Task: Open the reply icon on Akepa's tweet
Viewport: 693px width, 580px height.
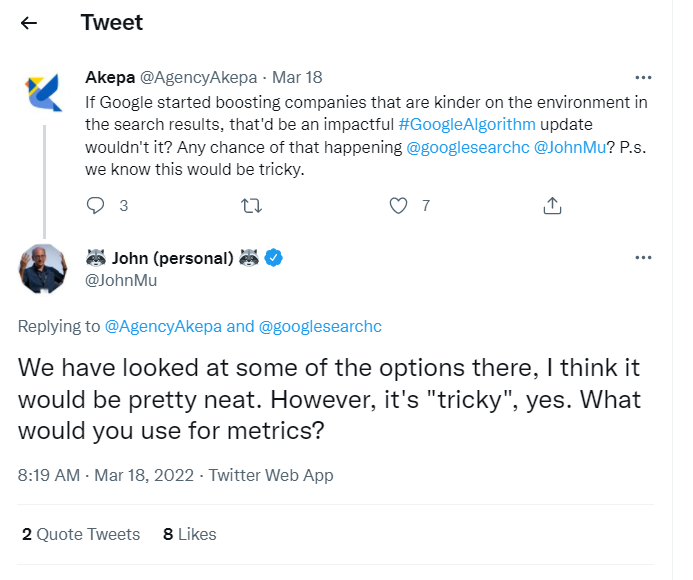Action: (95, 206)
